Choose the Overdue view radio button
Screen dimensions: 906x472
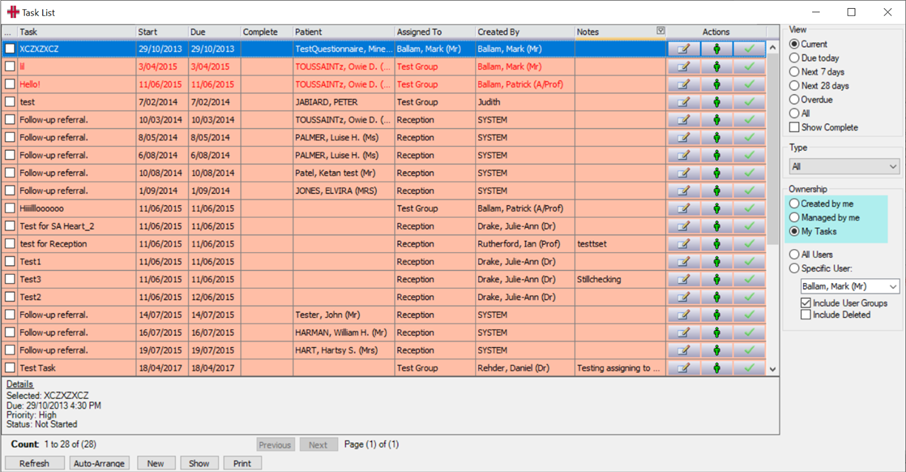pos(794,99)
